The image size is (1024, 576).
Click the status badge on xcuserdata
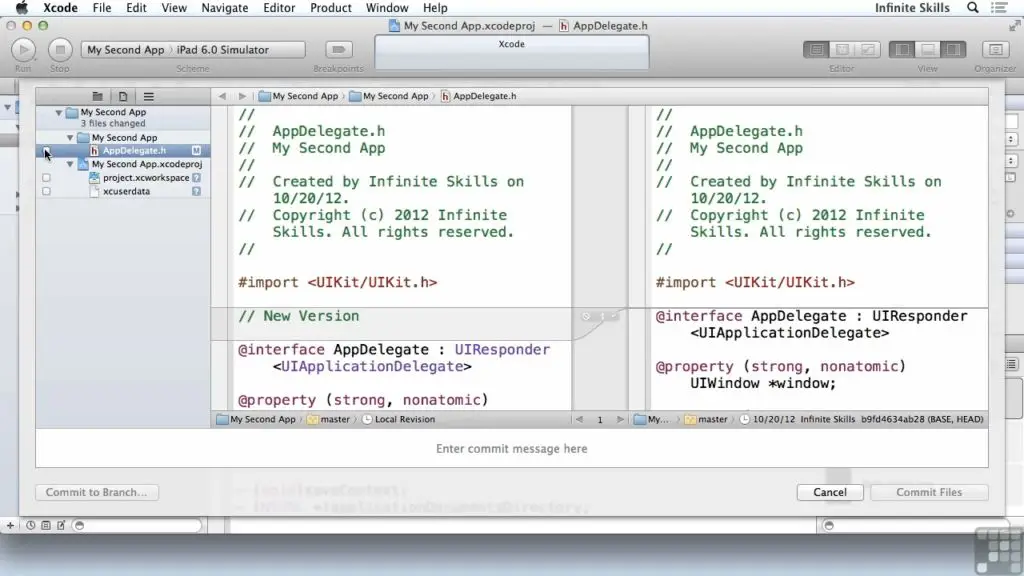coord(196,191)
